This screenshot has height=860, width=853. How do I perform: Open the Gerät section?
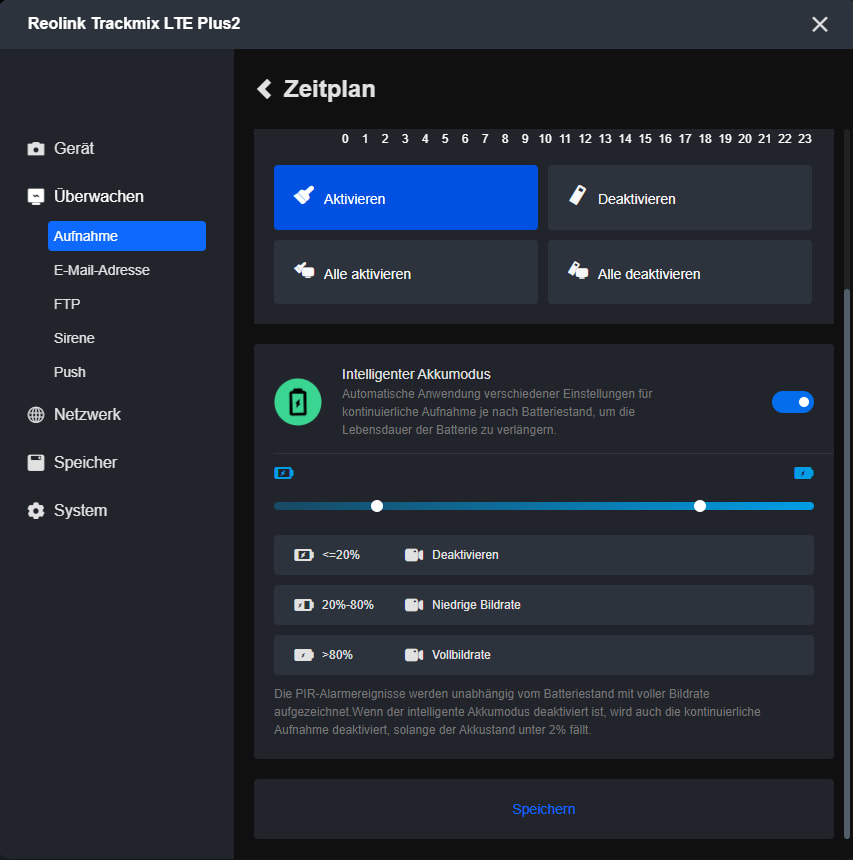pyautogui.click(x=74, y=149)
